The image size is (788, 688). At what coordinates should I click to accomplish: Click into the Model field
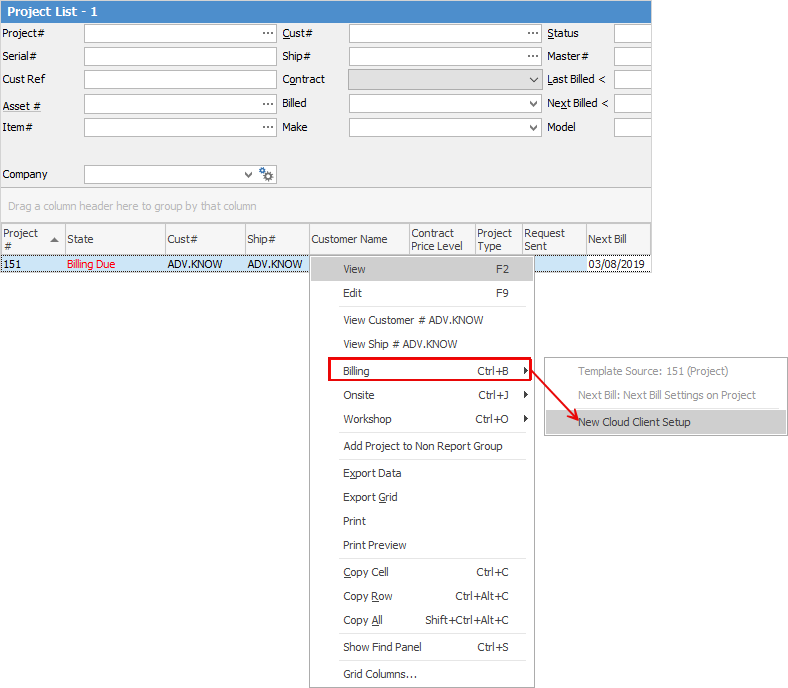tap(632, 128)
